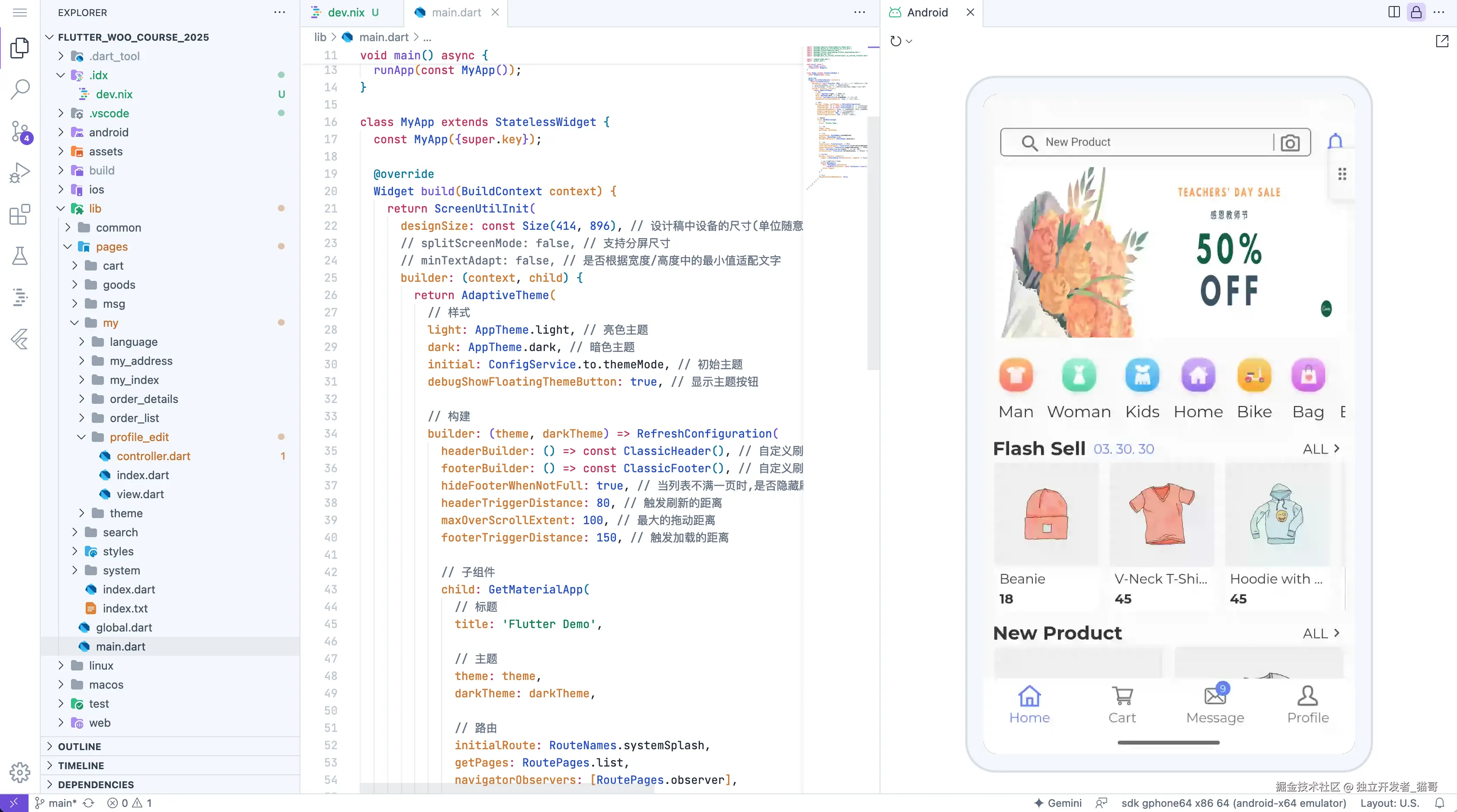Click the emulator reload icon
Image resolution: width=1457 pixels, height=812 pixels.
tap(895, 41)
